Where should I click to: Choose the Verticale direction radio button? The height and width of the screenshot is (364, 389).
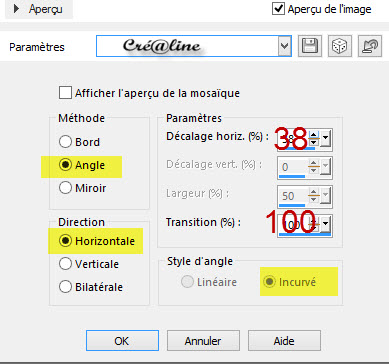65,264
